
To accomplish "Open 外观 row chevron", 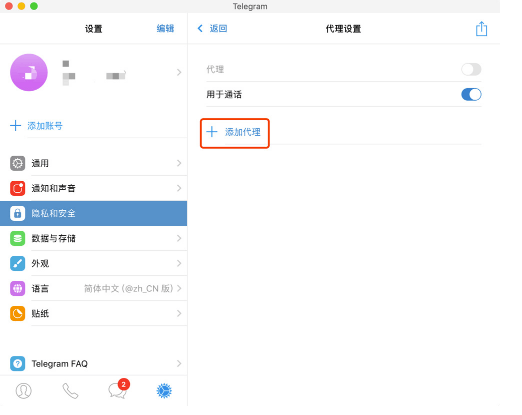I will click(x=179, y=263).
